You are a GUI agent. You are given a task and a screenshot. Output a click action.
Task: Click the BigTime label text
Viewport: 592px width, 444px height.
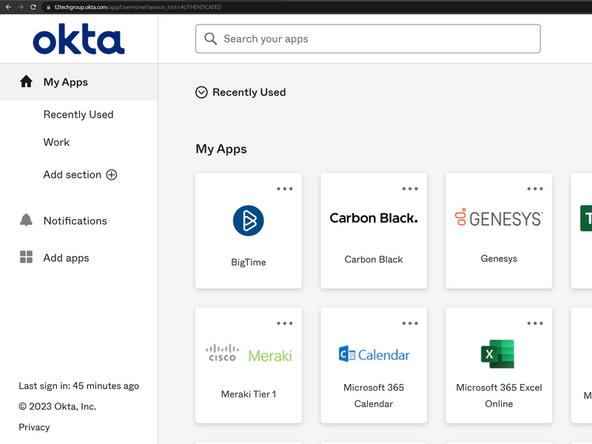pos(248,262)
